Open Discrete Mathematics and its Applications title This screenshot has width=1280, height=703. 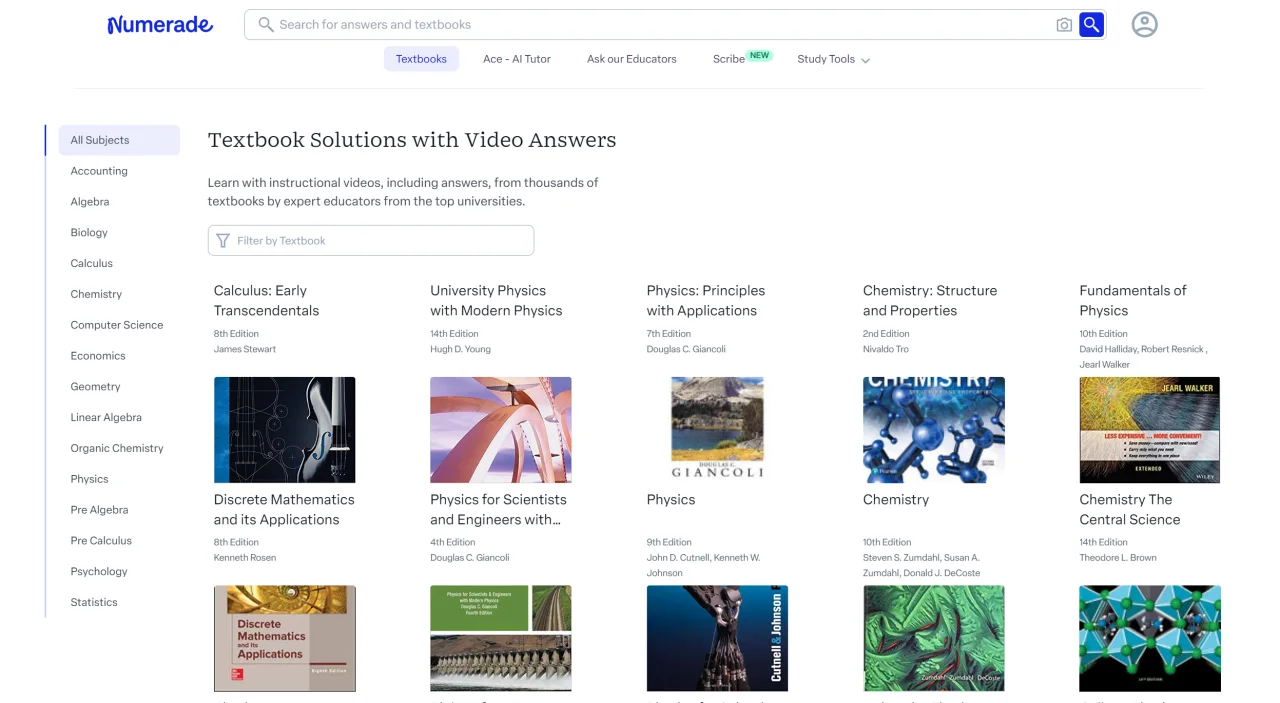point(284,509)
